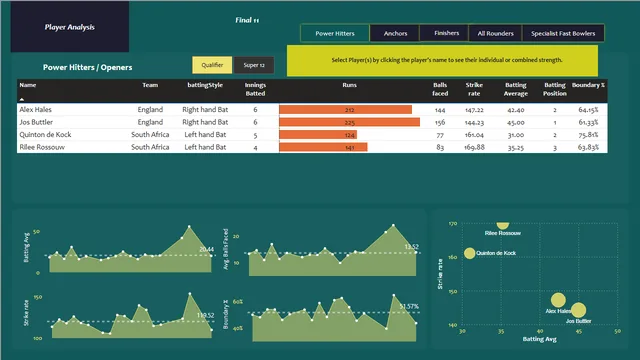Viewport: 640px width, 360px height.
Task: Click the Strike rate area chart peak
Action: 190,293
